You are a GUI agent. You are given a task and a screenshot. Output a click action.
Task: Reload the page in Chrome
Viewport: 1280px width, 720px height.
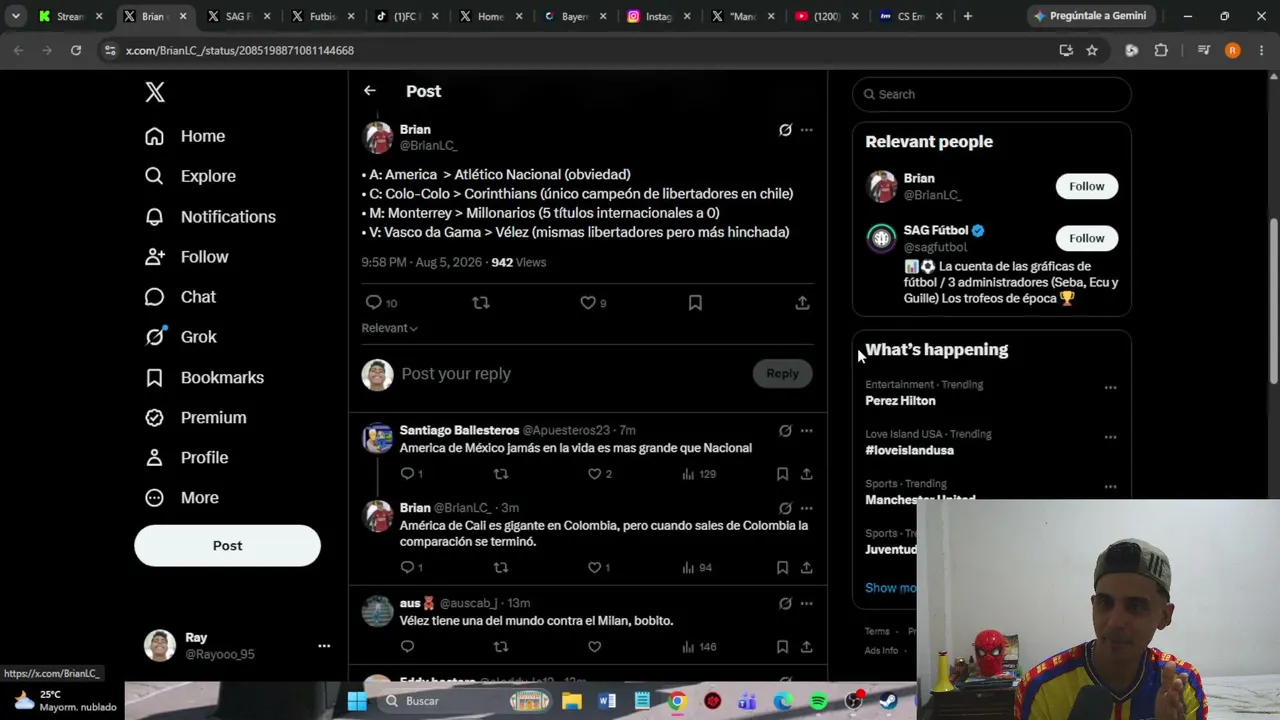pyautogui.click(x=76, y=50)
